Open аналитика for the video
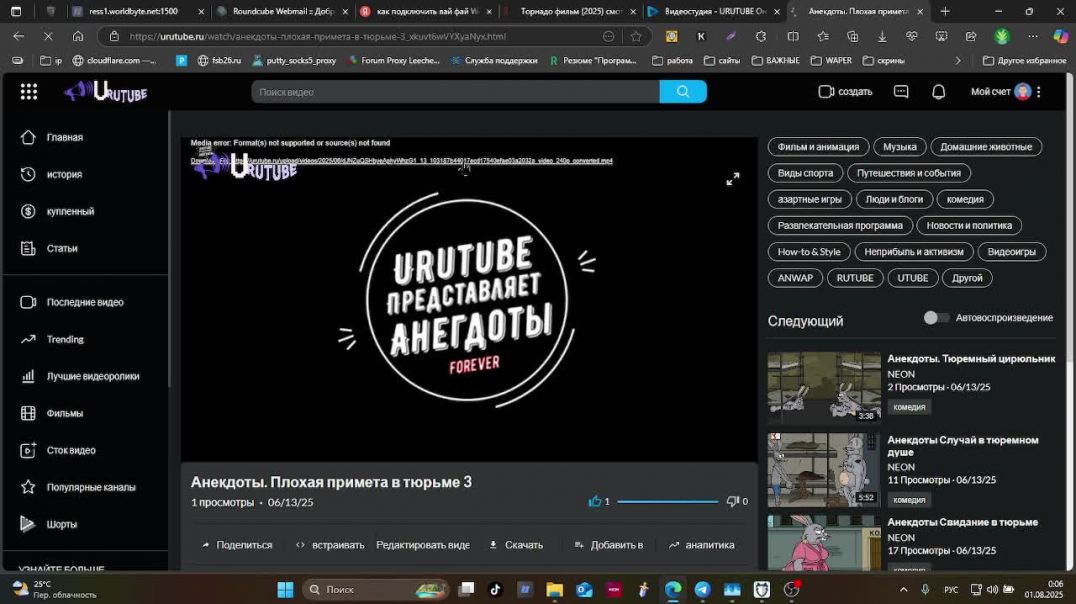The image size is (1076, 604). 702,545
